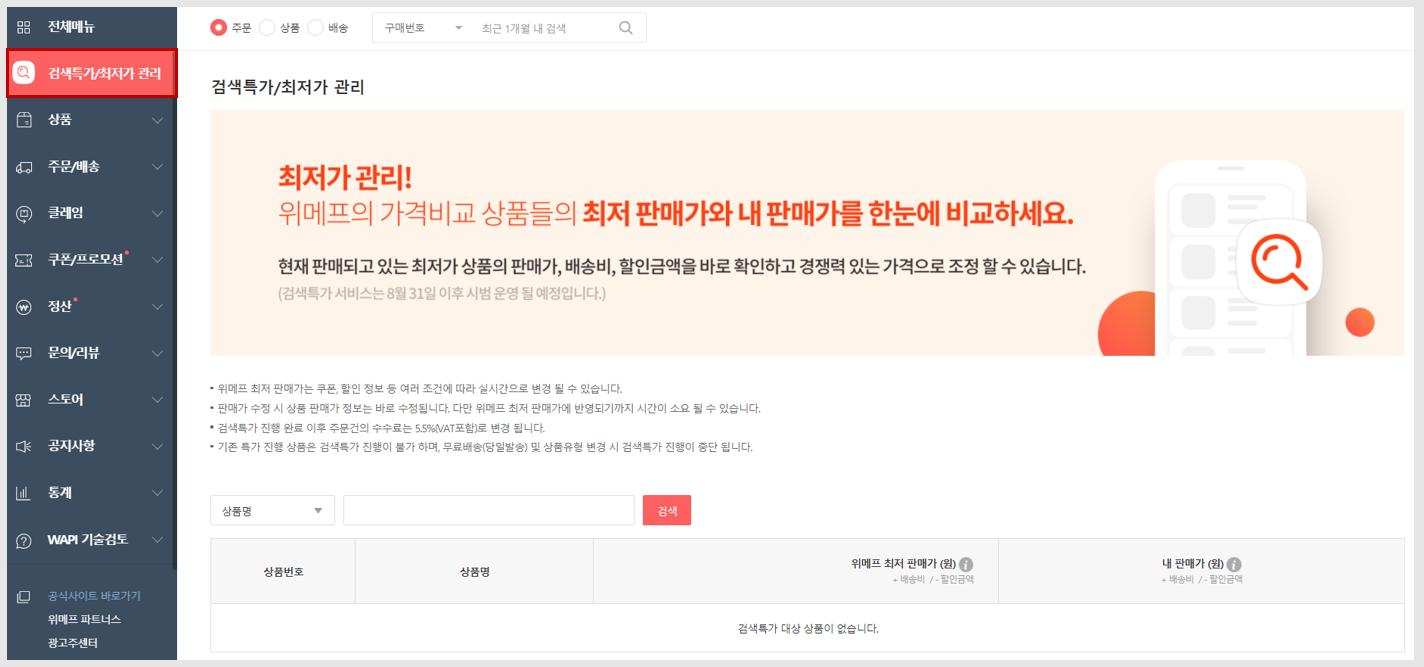Click info icon next to 위메프 최저 판매가

coord(966,564)
